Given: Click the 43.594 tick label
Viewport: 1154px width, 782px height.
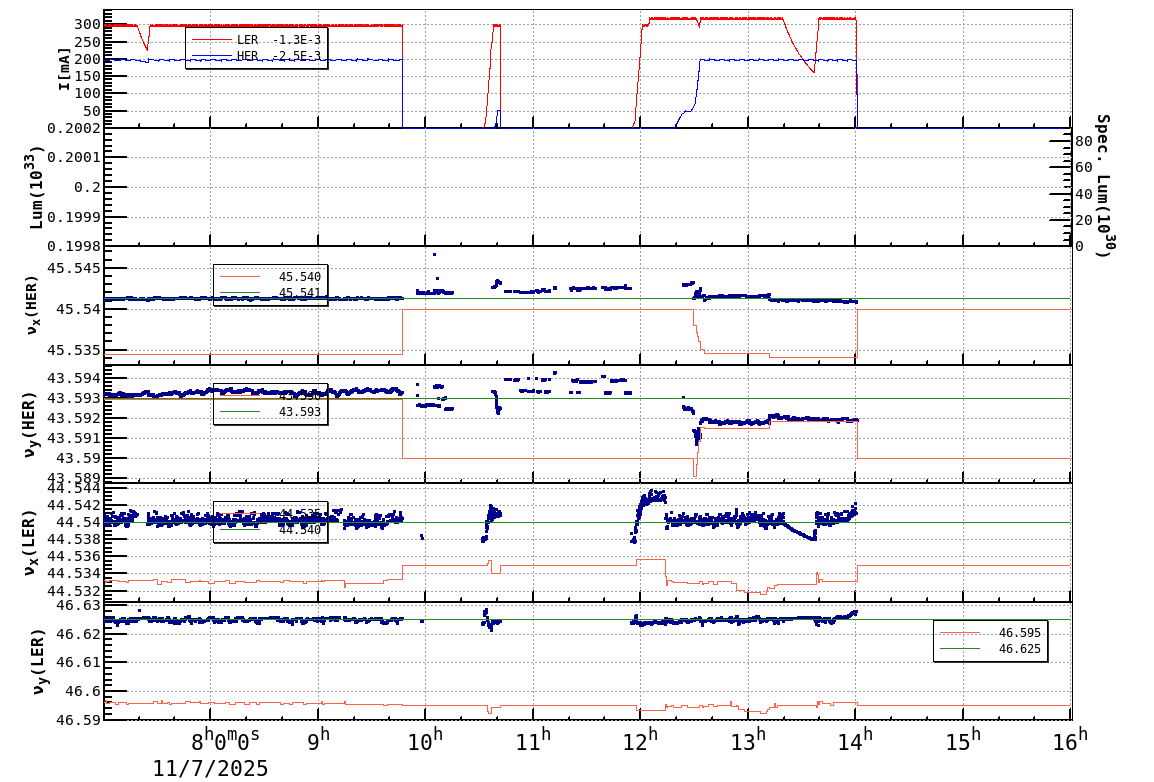Looking at the screenshot, I should [x=74, y=378].
